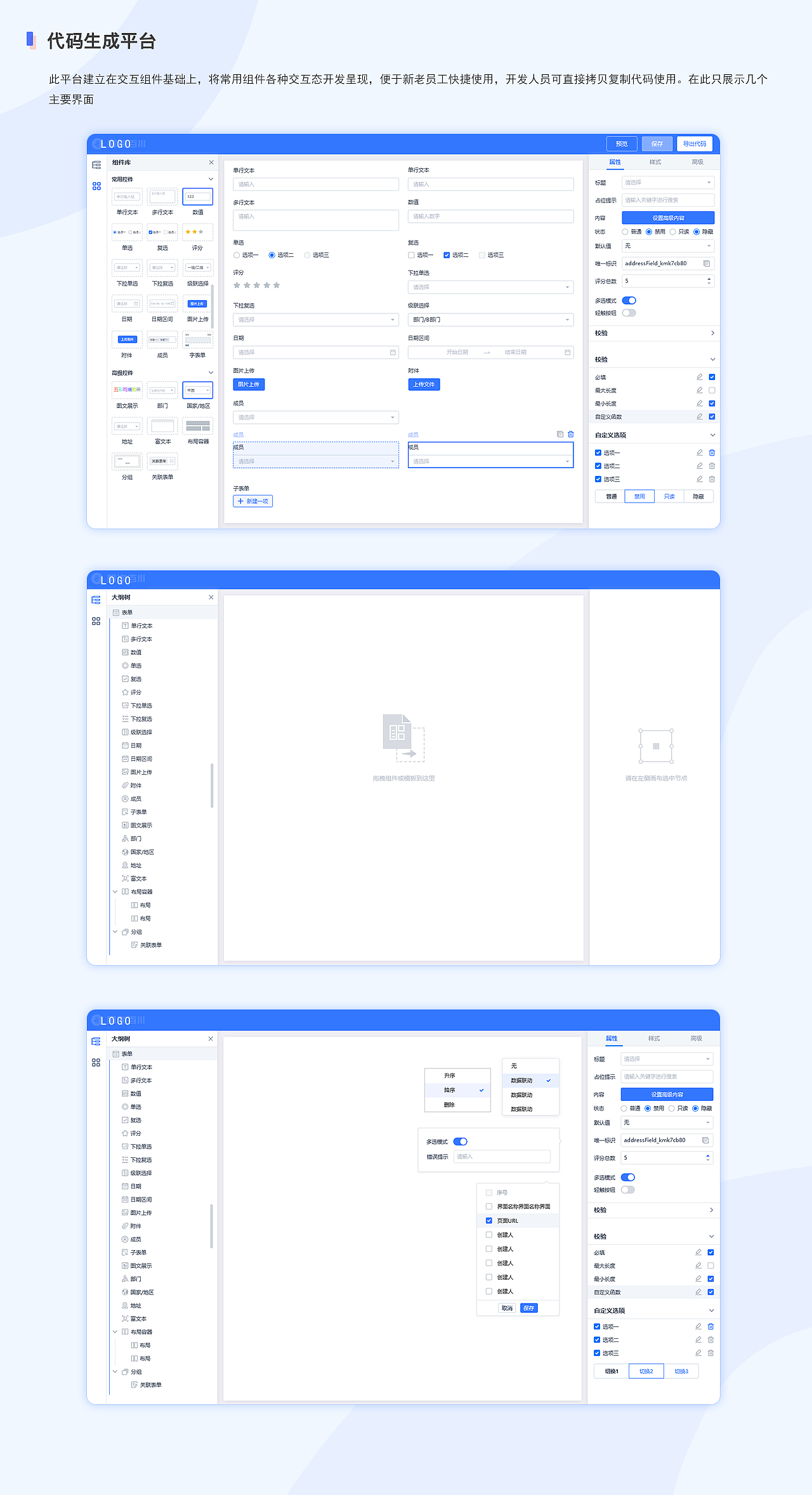Edit 自定义函数 pencil in bottom window
The image size is (812, 1495).
[x=698, y=1292]
